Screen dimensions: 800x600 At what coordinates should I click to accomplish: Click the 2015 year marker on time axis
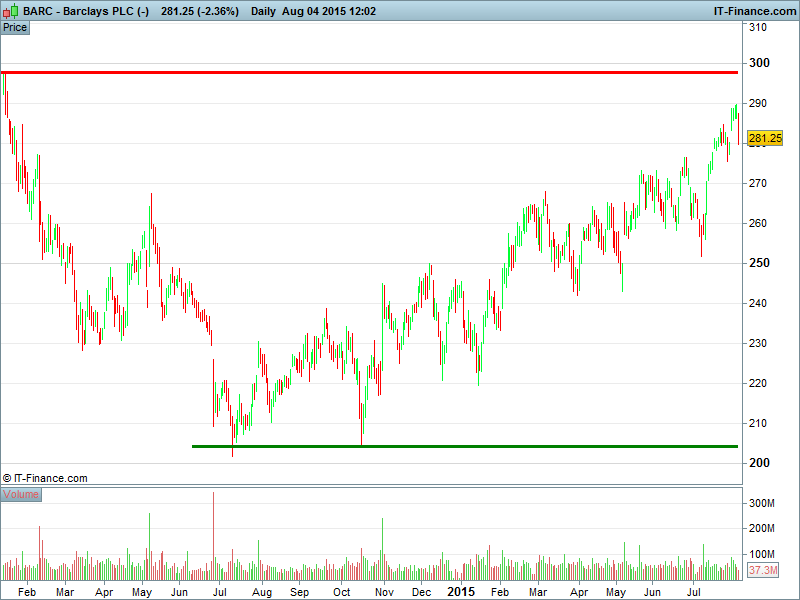tap(461, 592)
